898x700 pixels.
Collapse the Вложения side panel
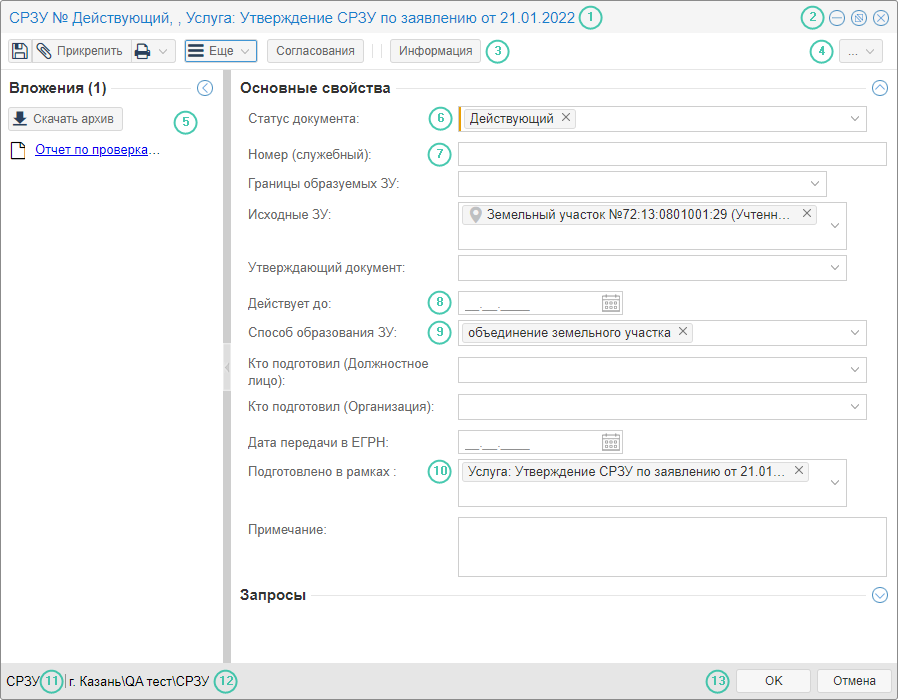coord(205,88)
